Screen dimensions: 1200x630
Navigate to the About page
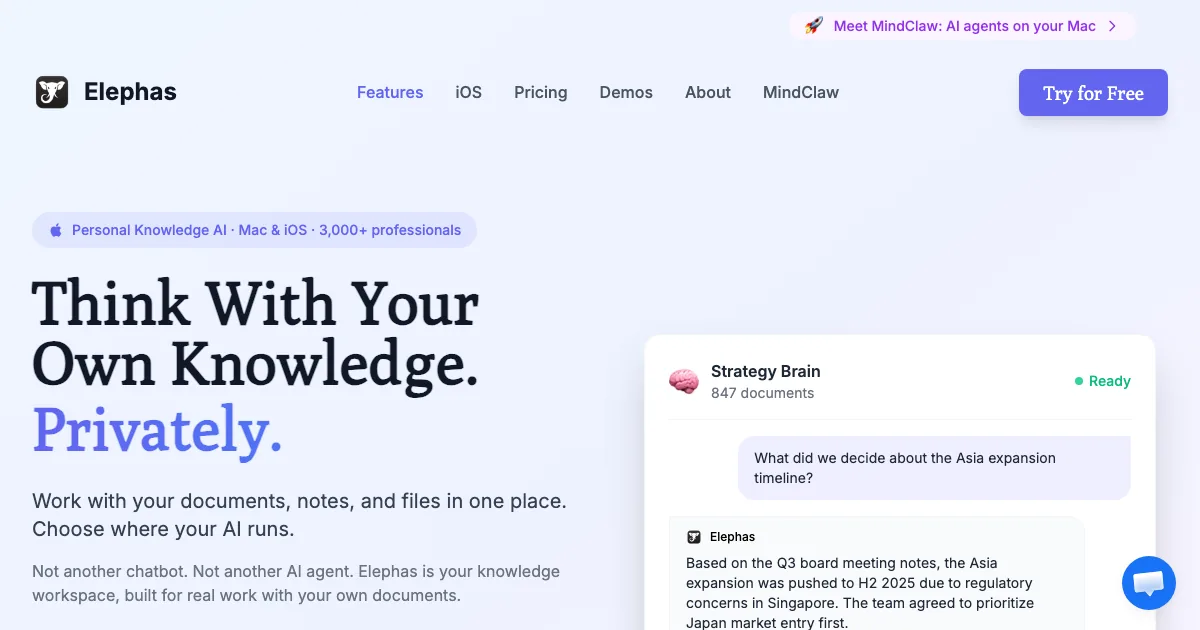(707, 93)
